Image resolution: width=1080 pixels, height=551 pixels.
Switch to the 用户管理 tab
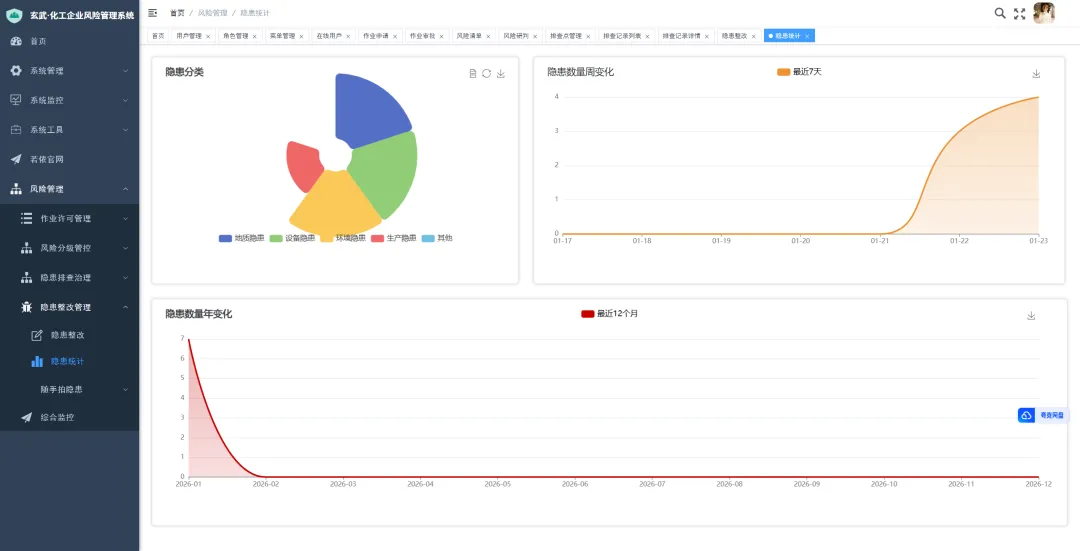(192, 36)
